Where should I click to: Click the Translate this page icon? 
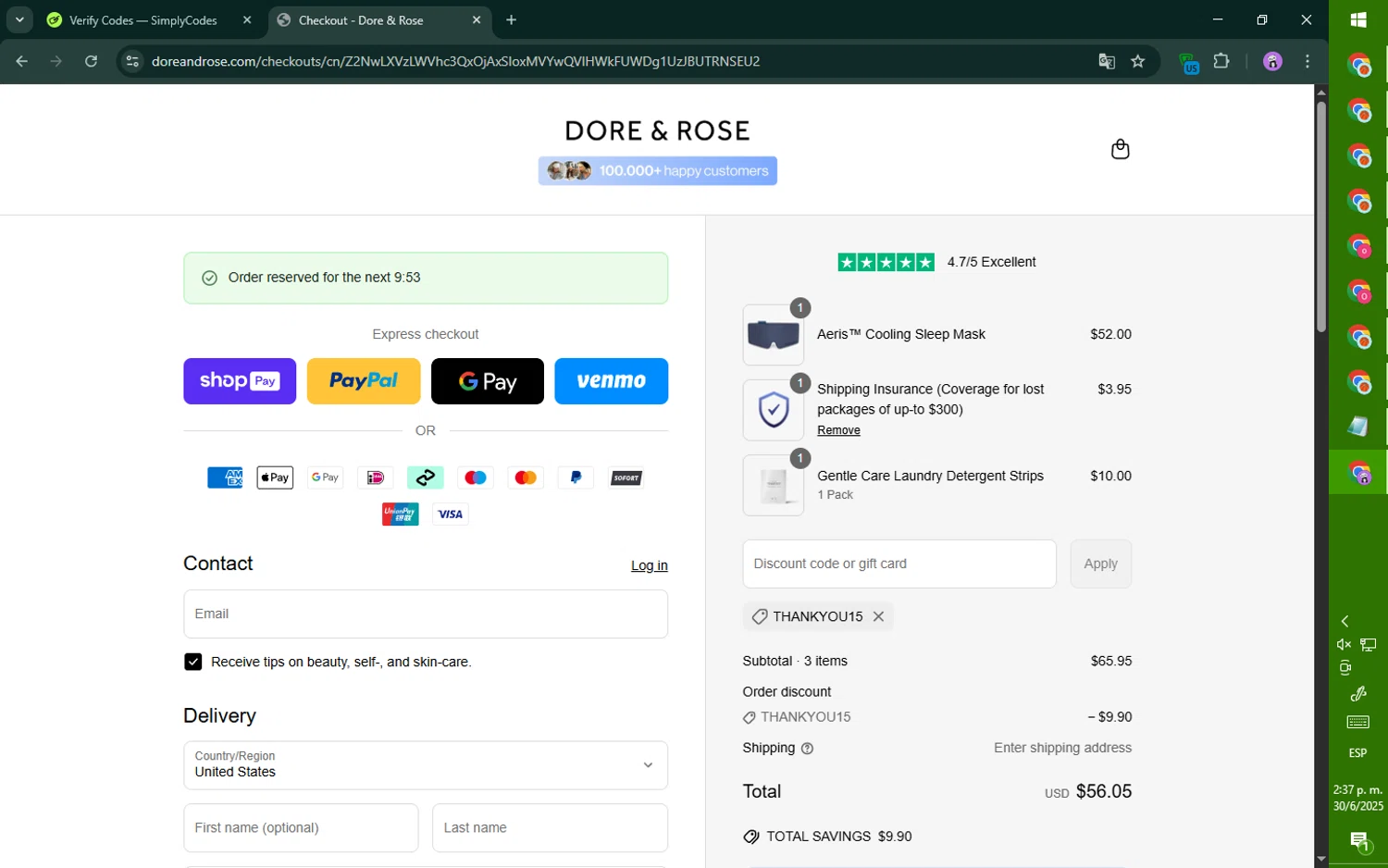pos(1106,61)
